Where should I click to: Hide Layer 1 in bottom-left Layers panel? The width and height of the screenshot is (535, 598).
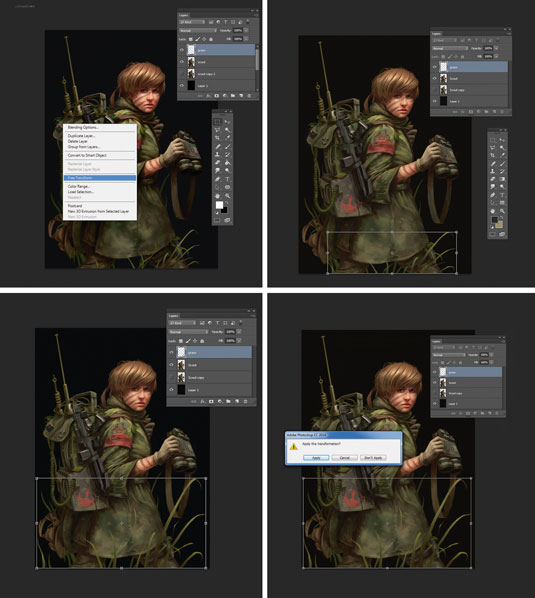click(x=171, y=390)
